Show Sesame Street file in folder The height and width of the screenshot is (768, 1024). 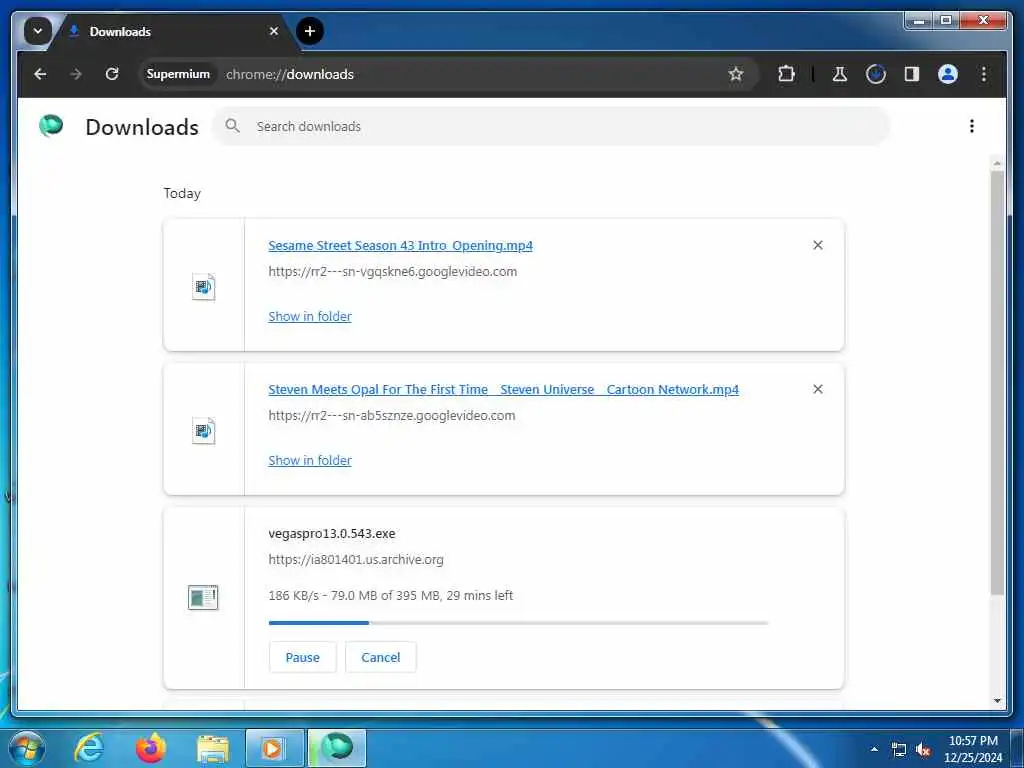pyautogui.click(x=310, y=316)
